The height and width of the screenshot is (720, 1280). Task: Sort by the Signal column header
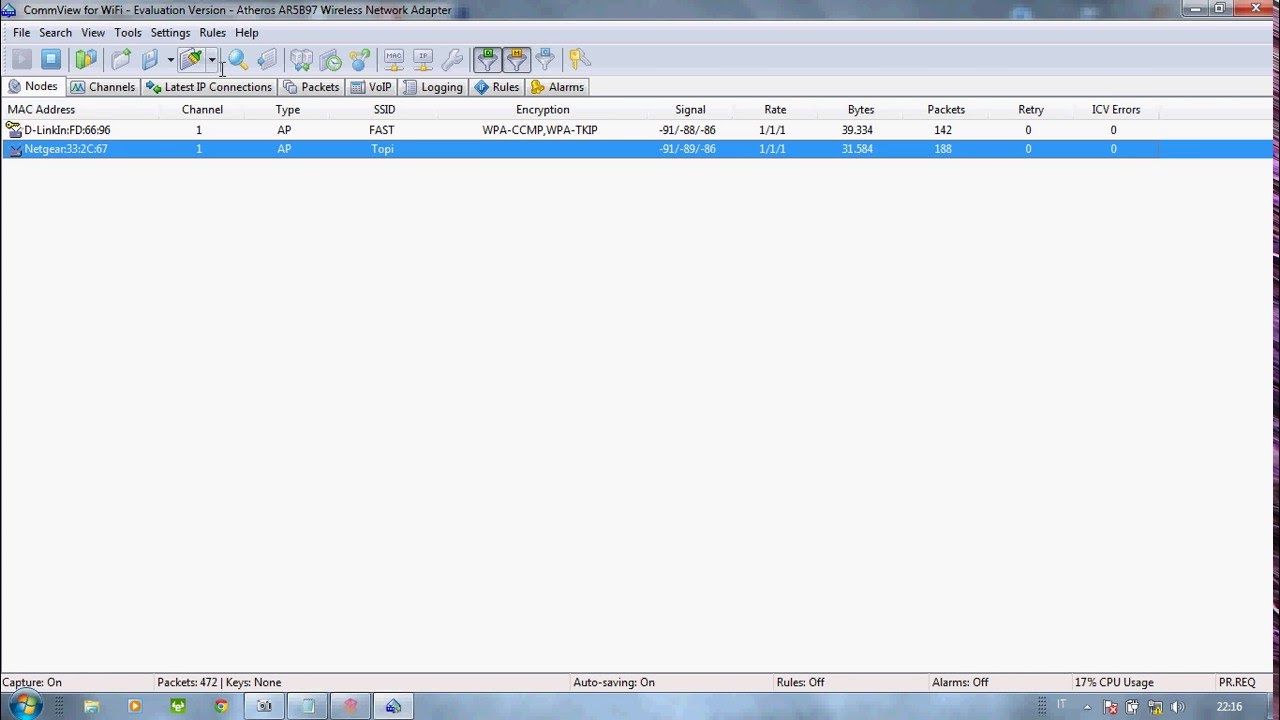pos(690,110)
